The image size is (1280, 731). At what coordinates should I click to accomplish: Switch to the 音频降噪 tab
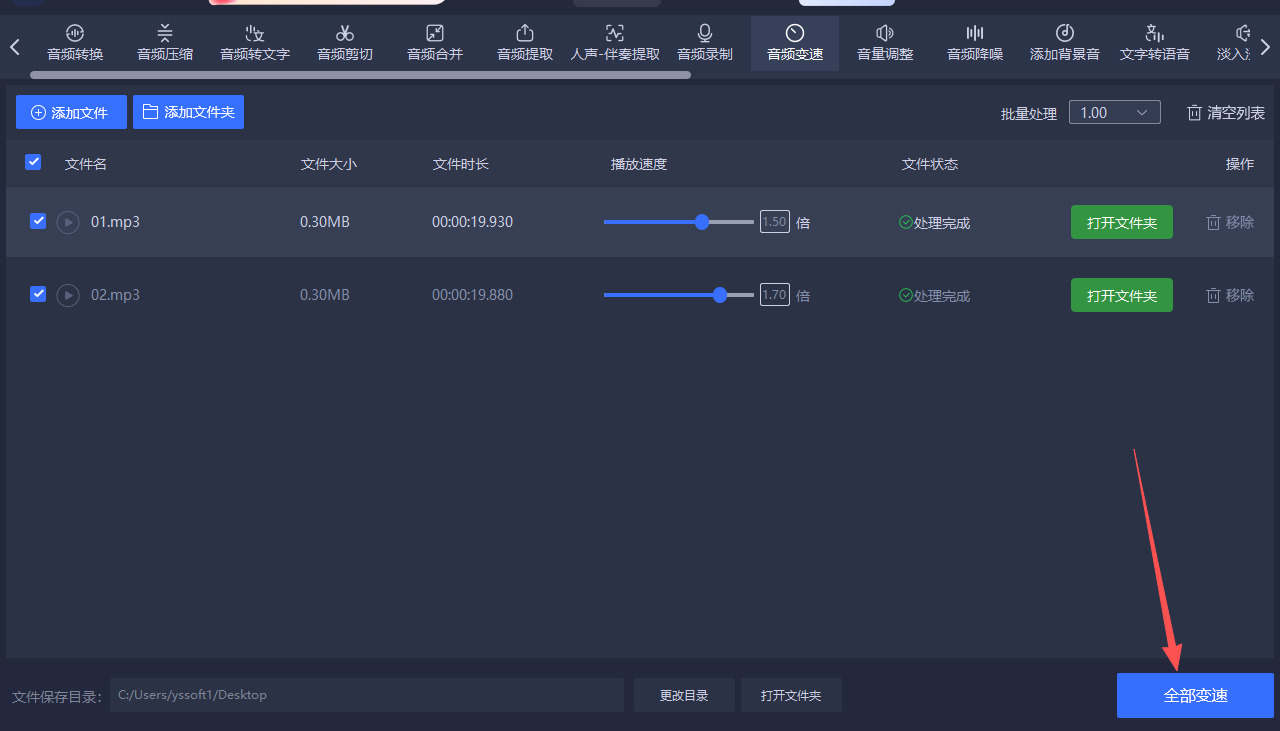tap(975, 43)
